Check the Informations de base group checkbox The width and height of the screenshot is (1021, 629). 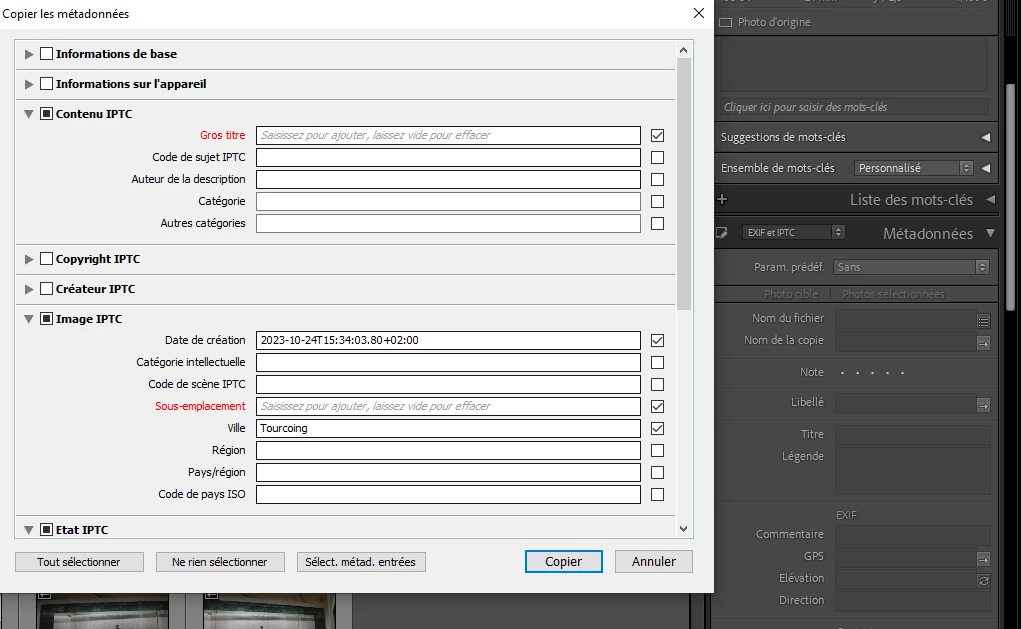point(46,53)
